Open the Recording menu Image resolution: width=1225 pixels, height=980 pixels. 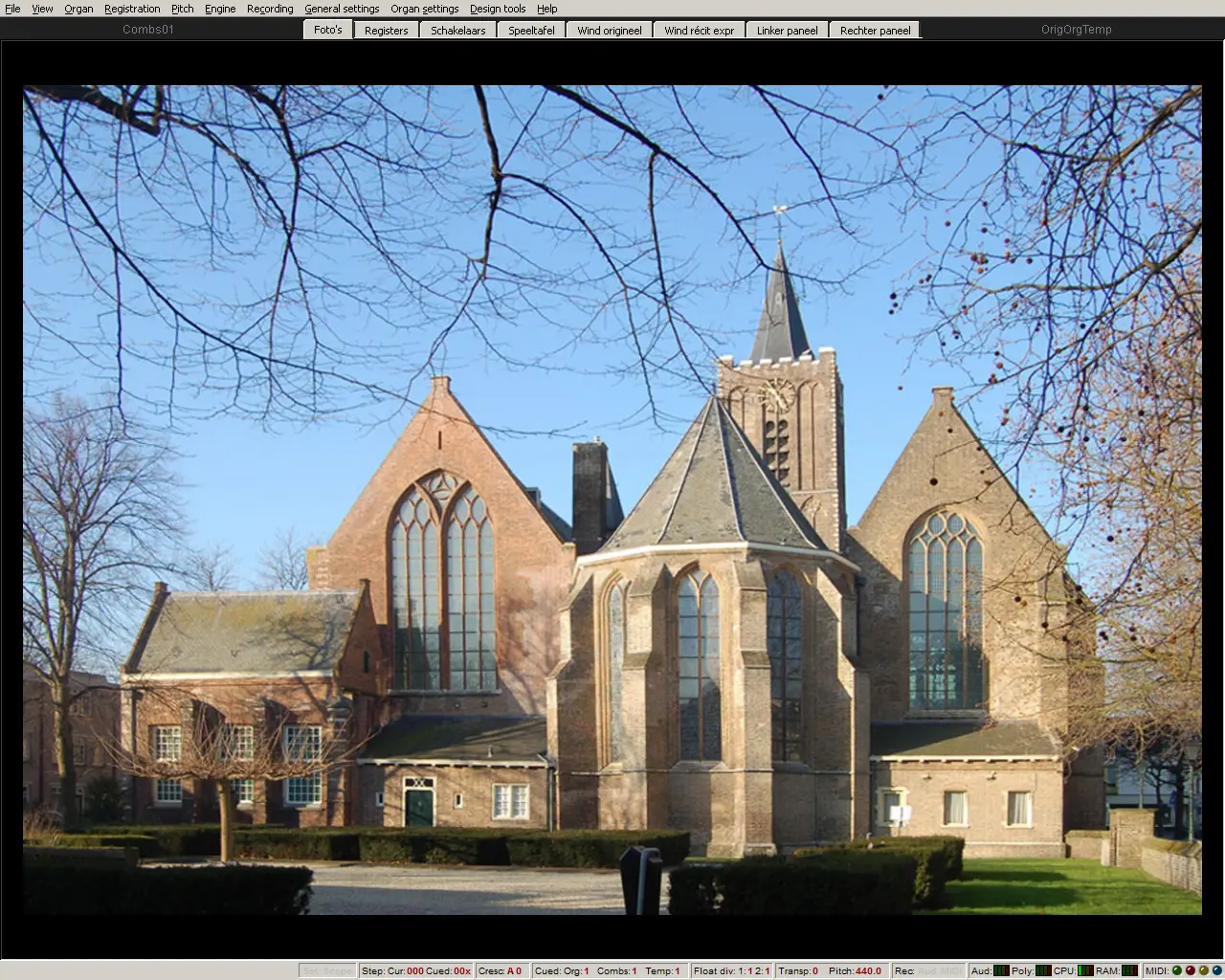270,9
